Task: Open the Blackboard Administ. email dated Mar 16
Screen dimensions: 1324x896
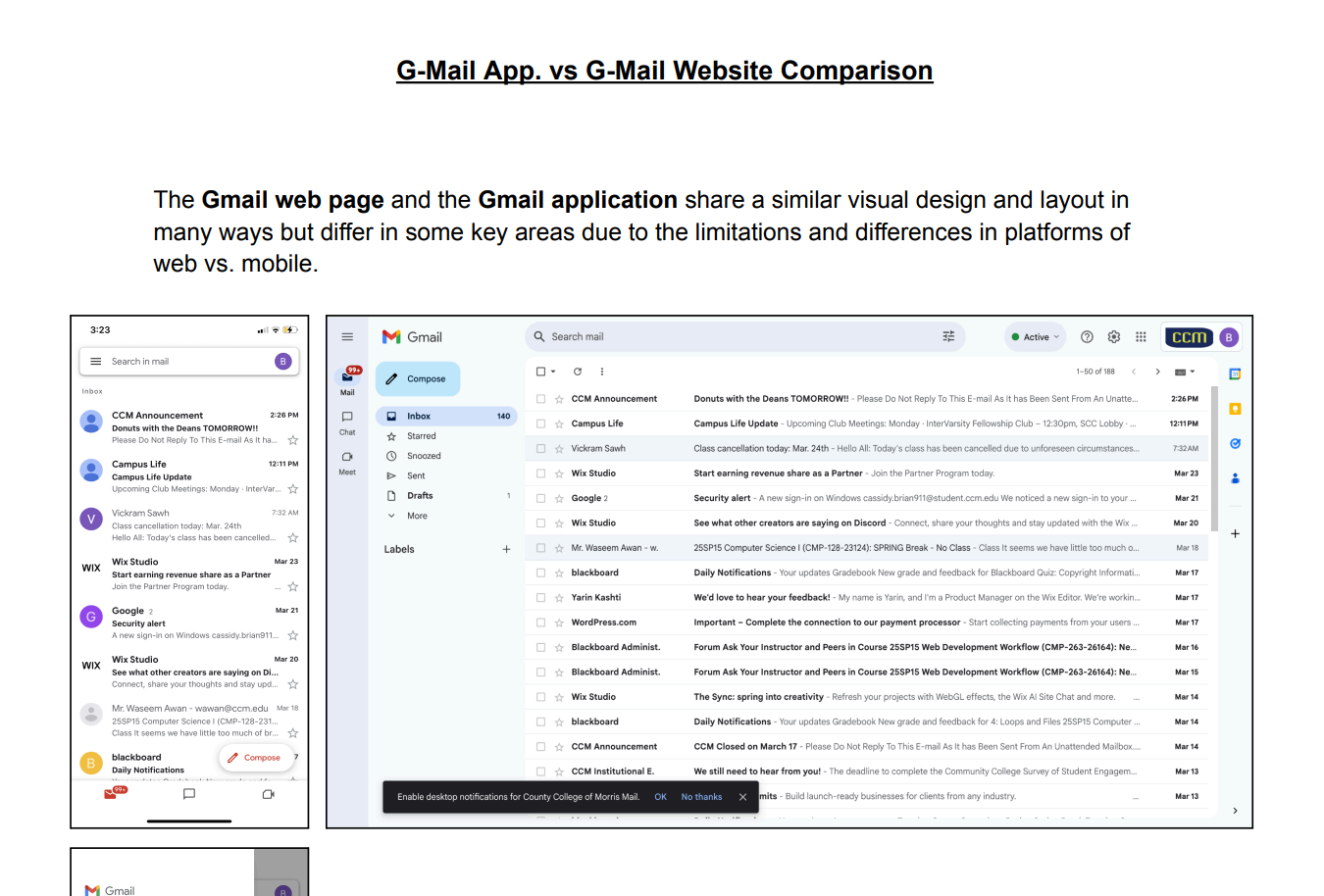Action: pyautogui.click(x=868, y=647)
